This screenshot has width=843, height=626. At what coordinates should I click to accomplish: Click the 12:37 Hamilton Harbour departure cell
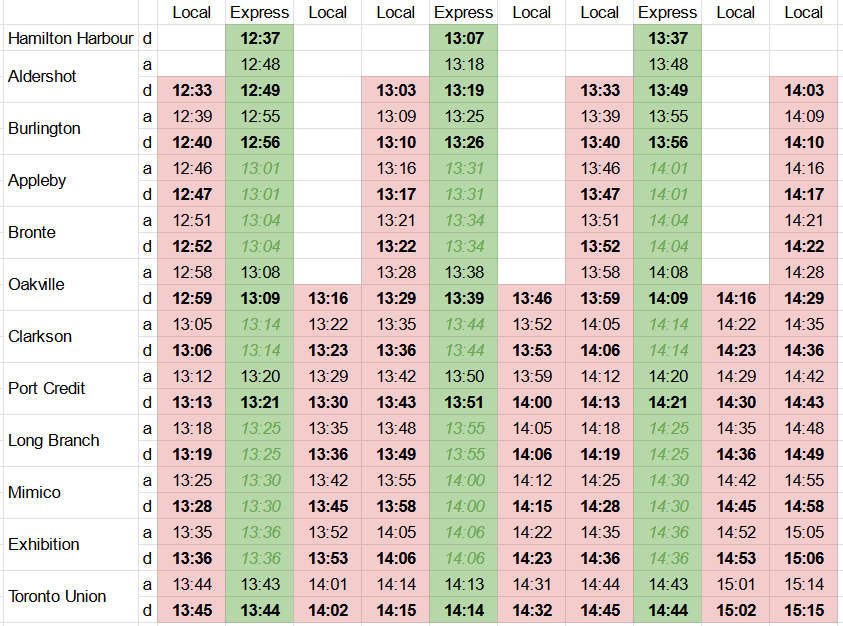tap(259, 38)
